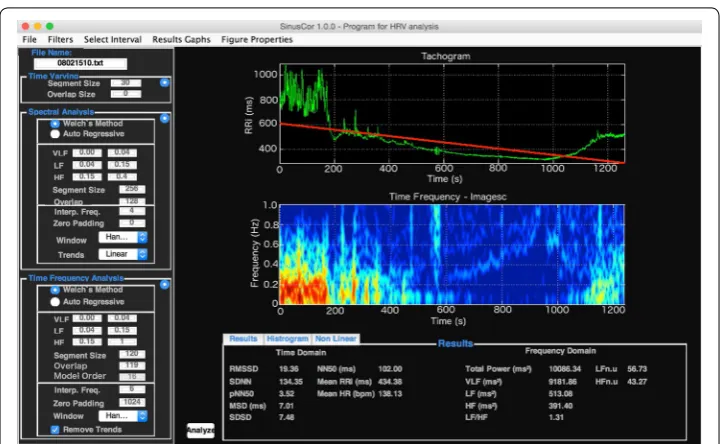Select Auto Regressive in Spectral Analysis
This screenshot has height=444, width=721.
(55, 134)
